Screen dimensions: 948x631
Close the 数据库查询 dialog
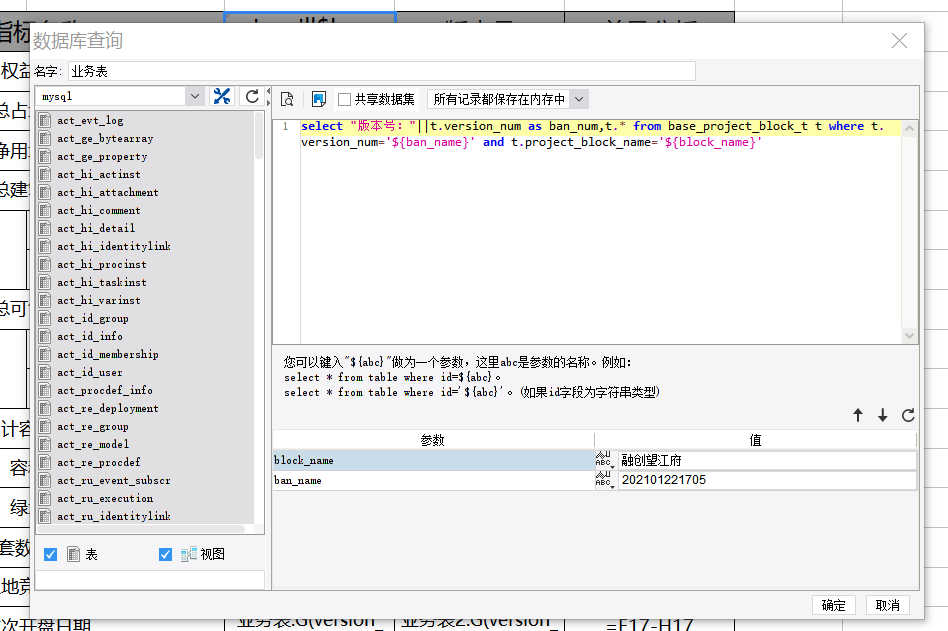click(899, 41)
